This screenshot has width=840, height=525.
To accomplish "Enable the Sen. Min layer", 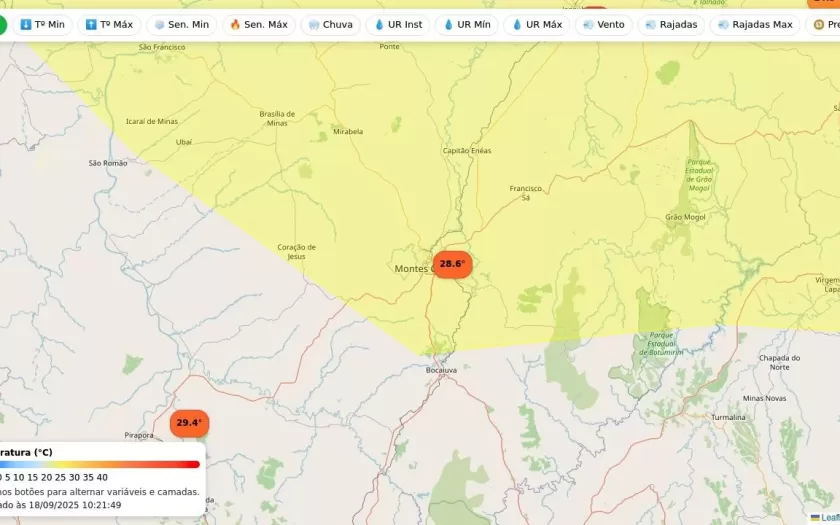I will [181, 25].
